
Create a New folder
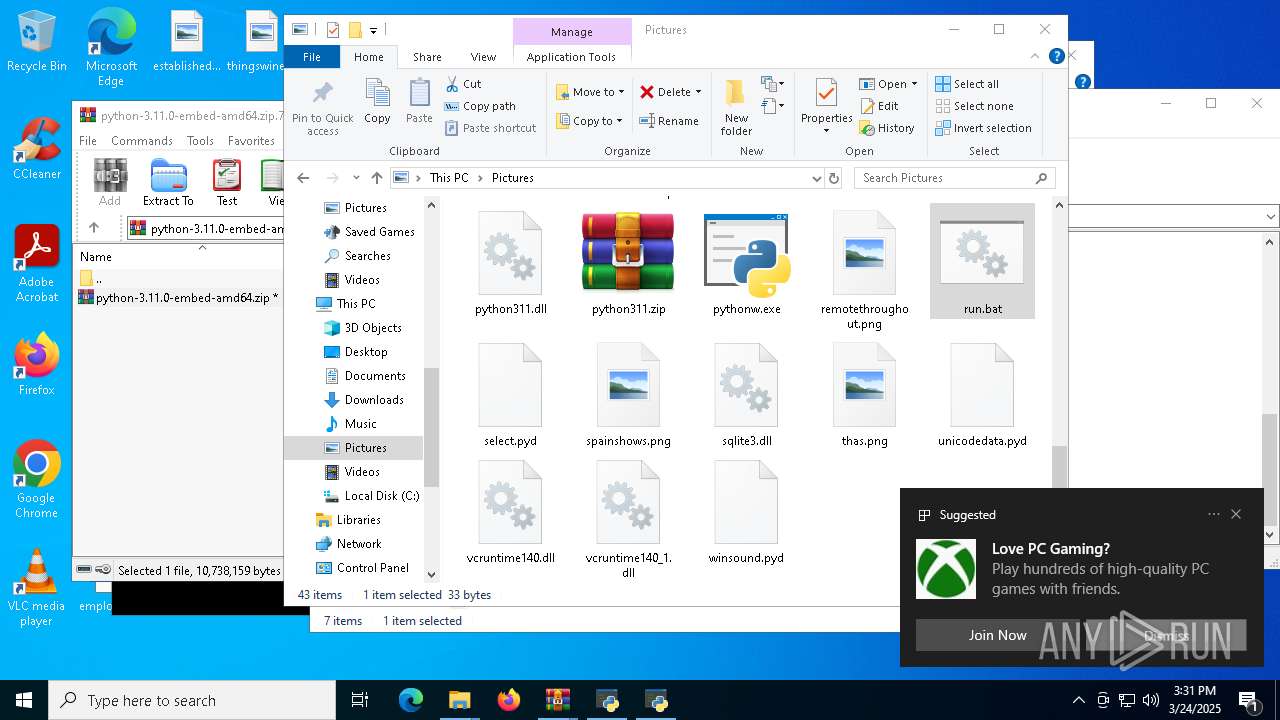pyautogui.click(x=736, y=108)
